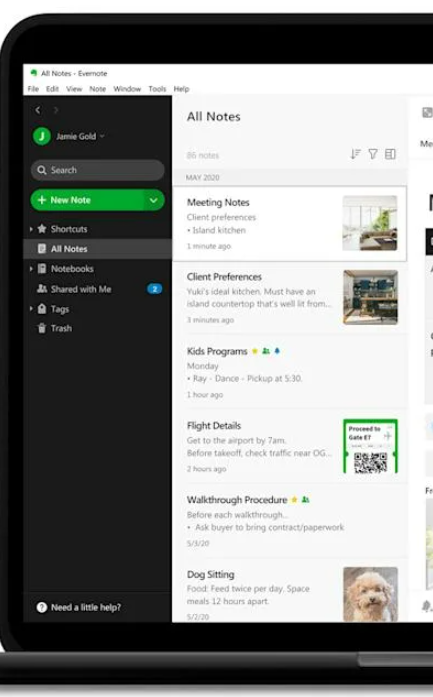
Task: Open the filter notes funnel icon
Action: tap(373, 154)
